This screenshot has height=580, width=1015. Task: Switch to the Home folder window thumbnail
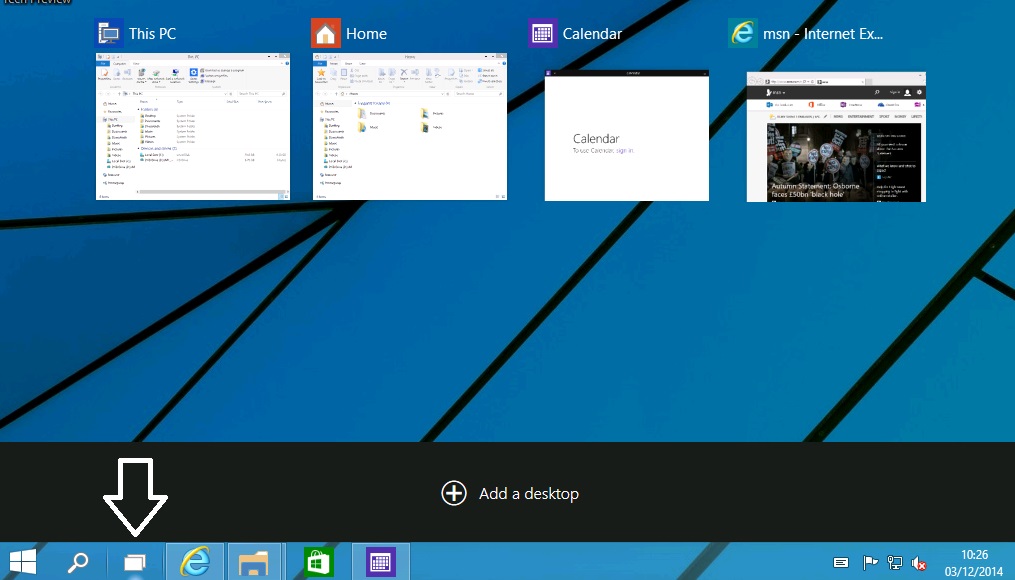tap(410, 125)
